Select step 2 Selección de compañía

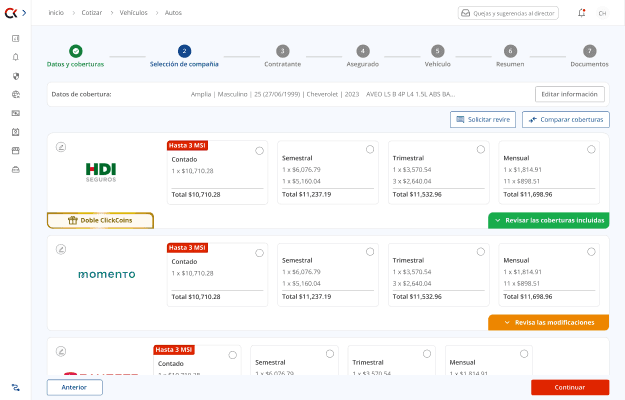click(184, 56)
